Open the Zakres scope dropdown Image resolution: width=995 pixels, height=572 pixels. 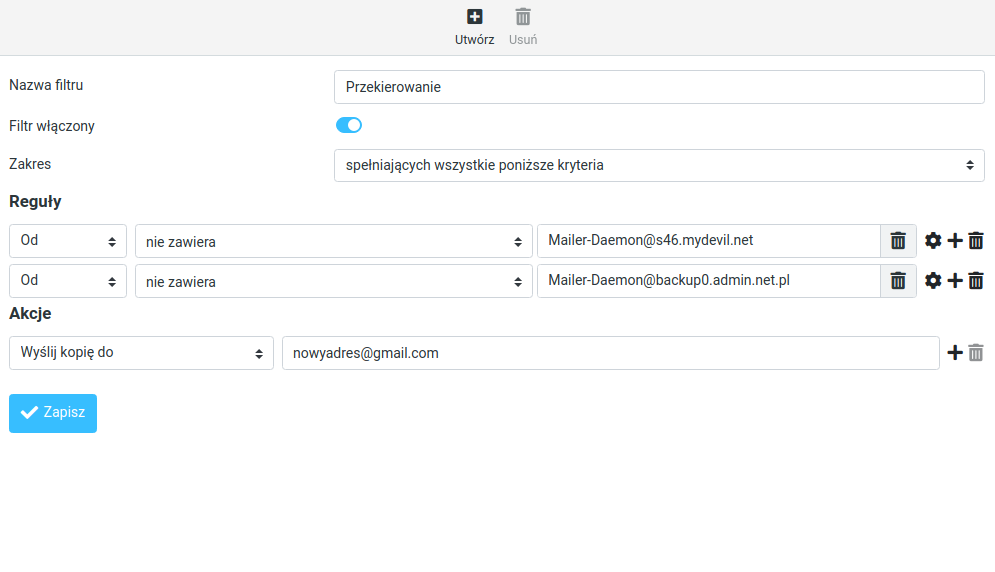pyautogui.click(x=659, y=165)
